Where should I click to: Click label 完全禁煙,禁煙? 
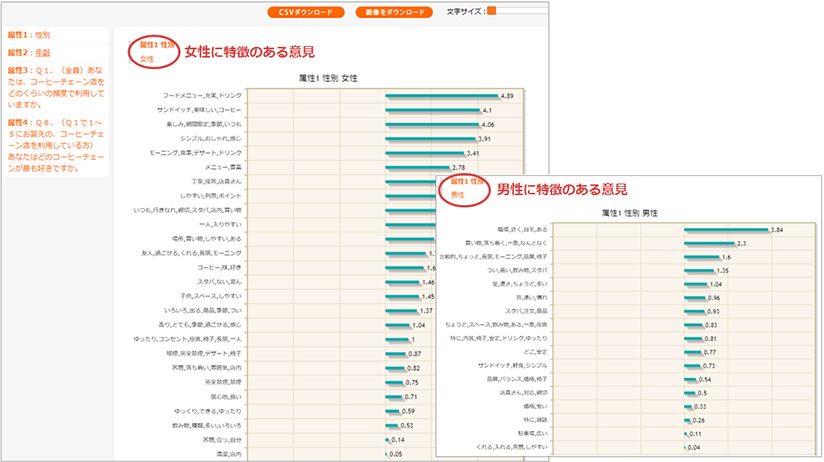click(223, 382)
